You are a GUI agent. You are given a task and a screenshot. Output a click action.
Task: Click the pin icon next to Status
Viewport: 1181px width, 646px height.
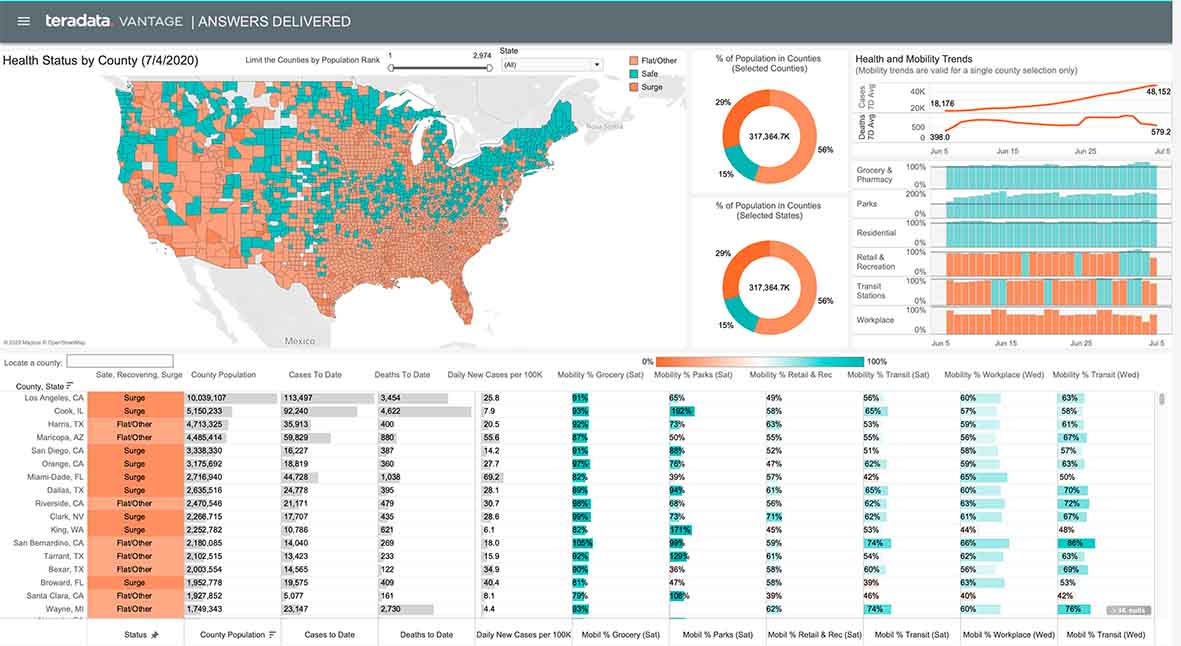point(154,634)
